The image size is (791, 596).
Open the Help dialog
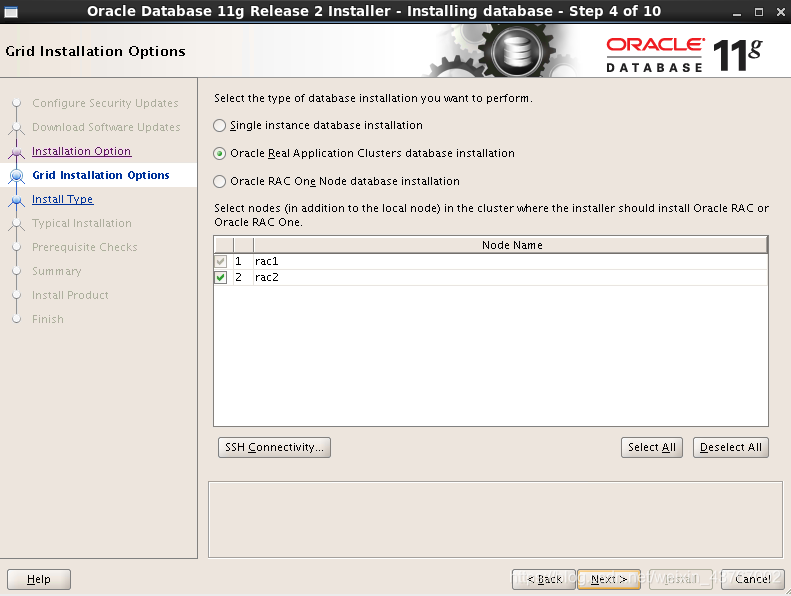39,579
